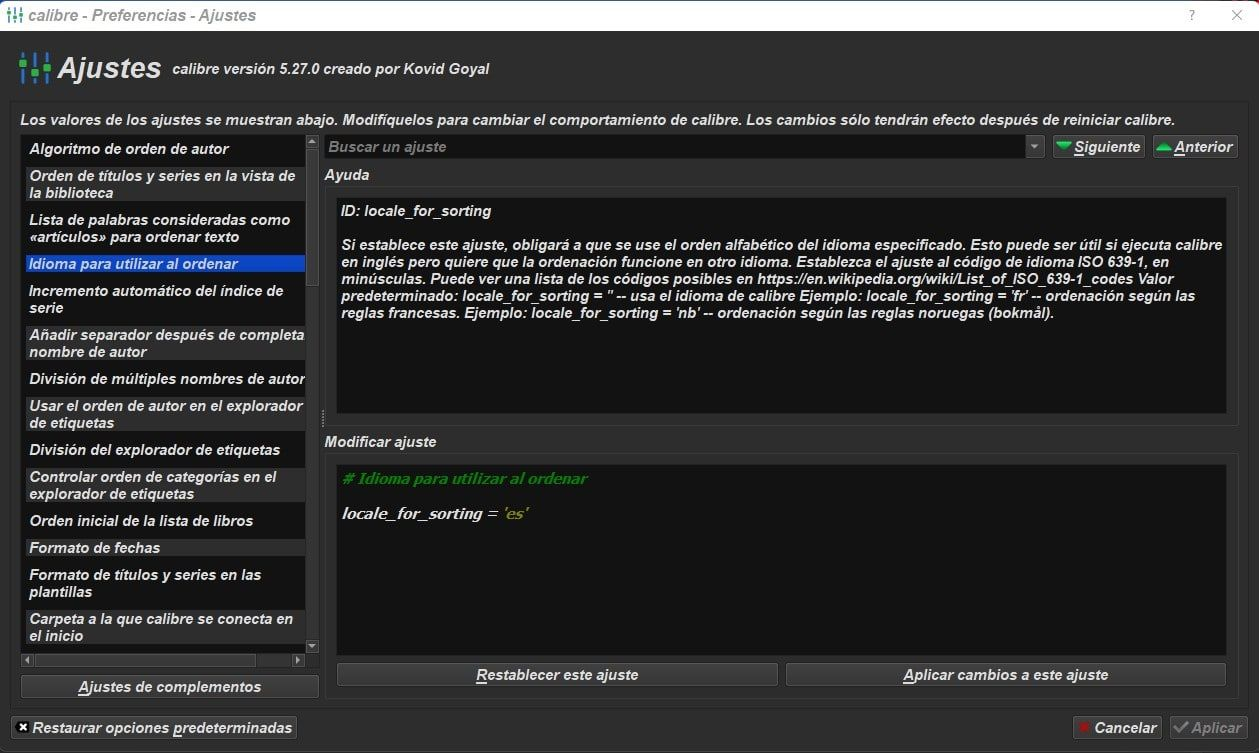This screenshot has height=753, width=1259.
Task: Click inside the locale_for_sorting edit area
Action: [781, 560]
